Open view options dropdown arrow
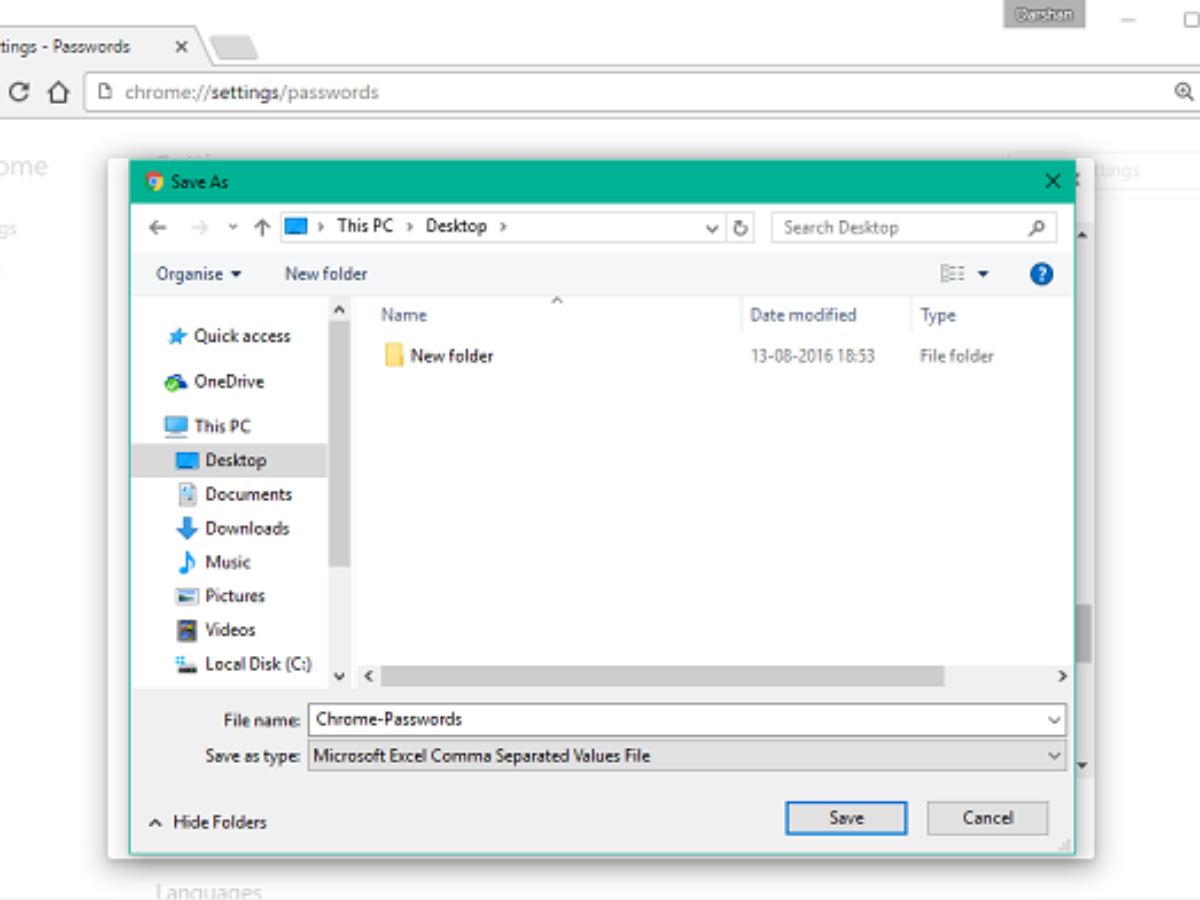This screenshot has width=1200, height=900. coord(982,274)
